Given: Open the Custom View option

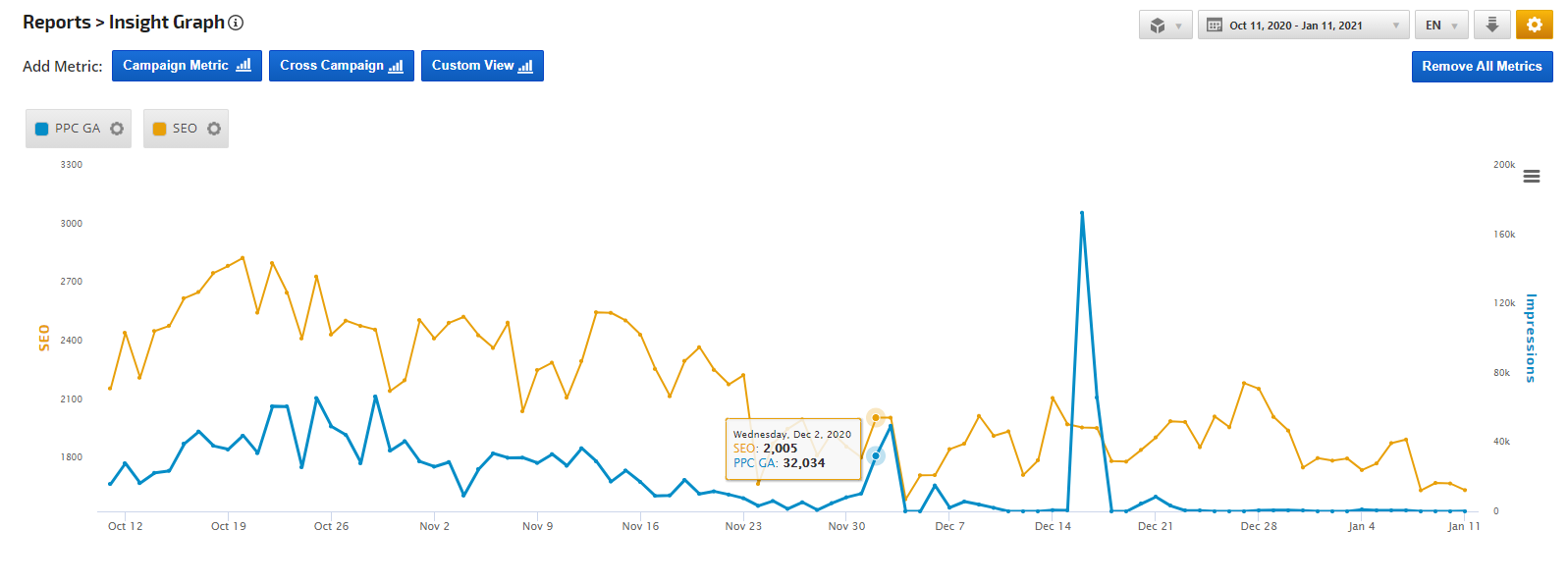Looking at the screenshot, I should click(x=482, y=66).
